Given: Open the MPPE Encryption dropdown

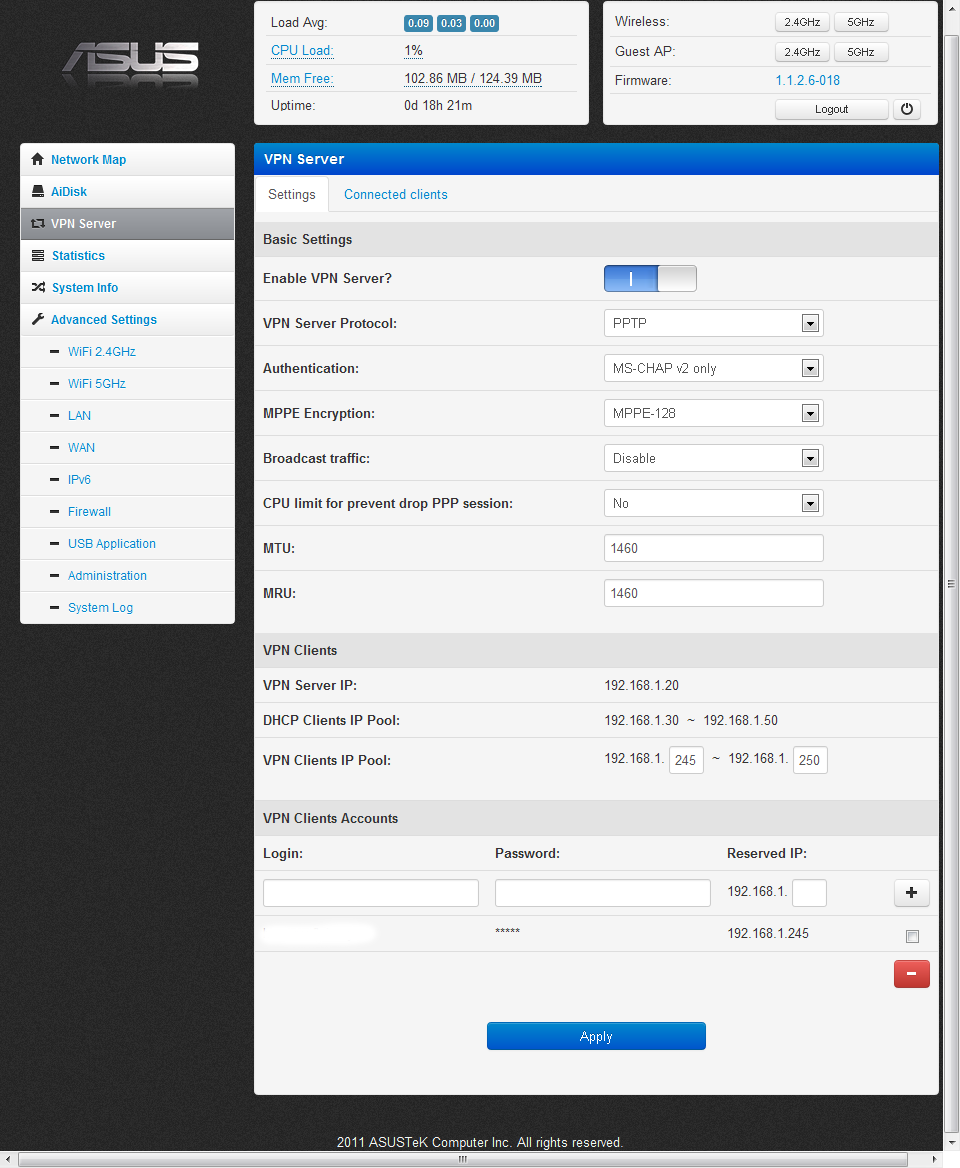Looking at the screenshot, I should point(713,413).
